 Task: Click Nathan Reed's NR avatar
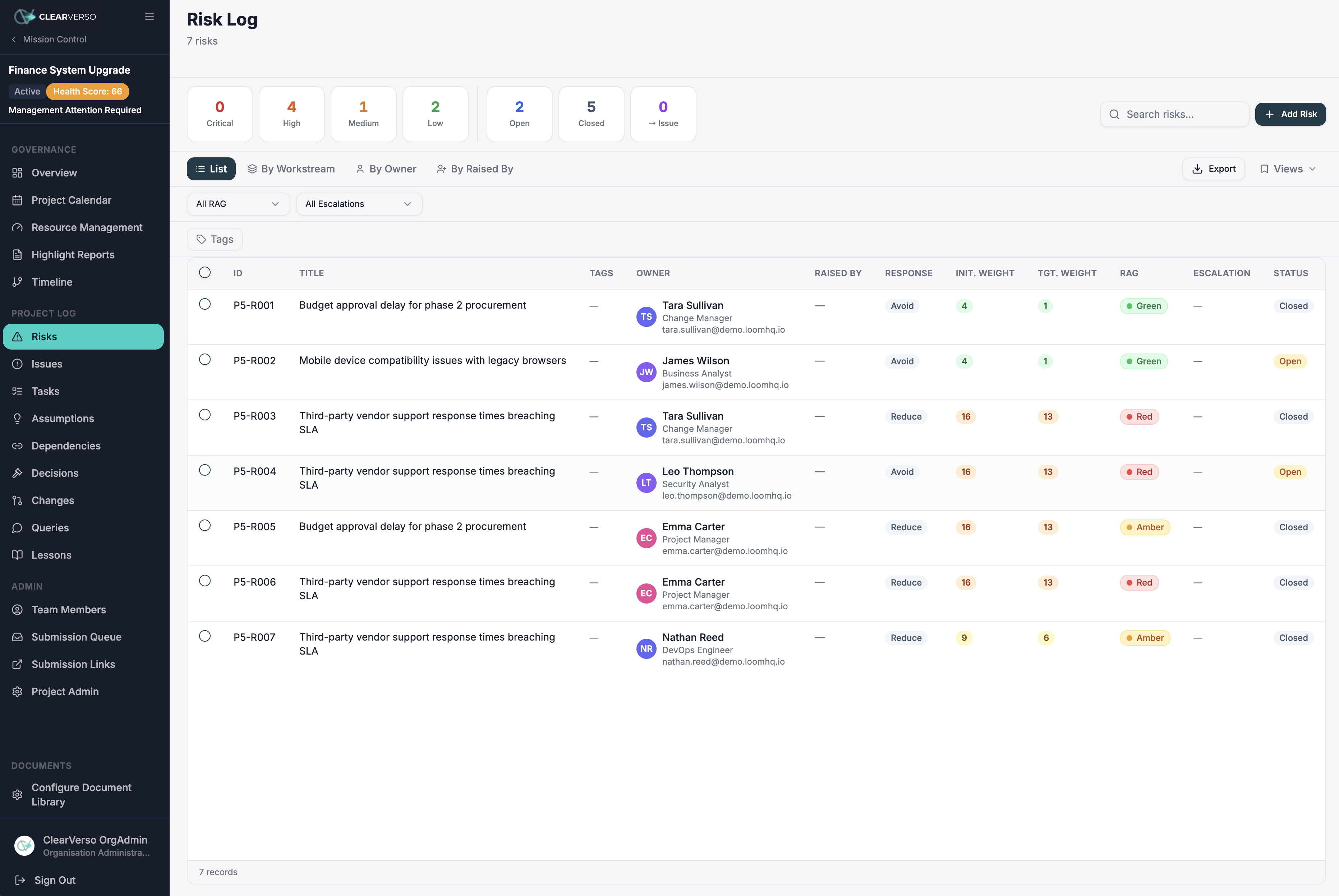coord(647,648)
